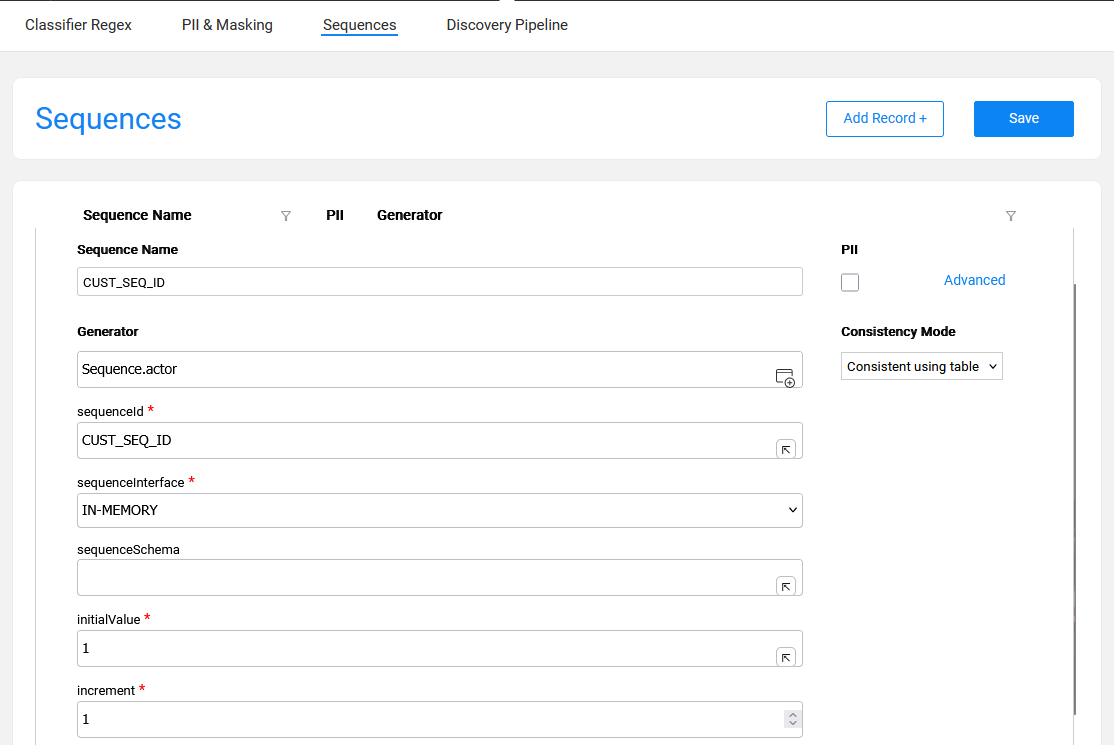
Task: Toggle the PII checkbox
Action: 850,282
